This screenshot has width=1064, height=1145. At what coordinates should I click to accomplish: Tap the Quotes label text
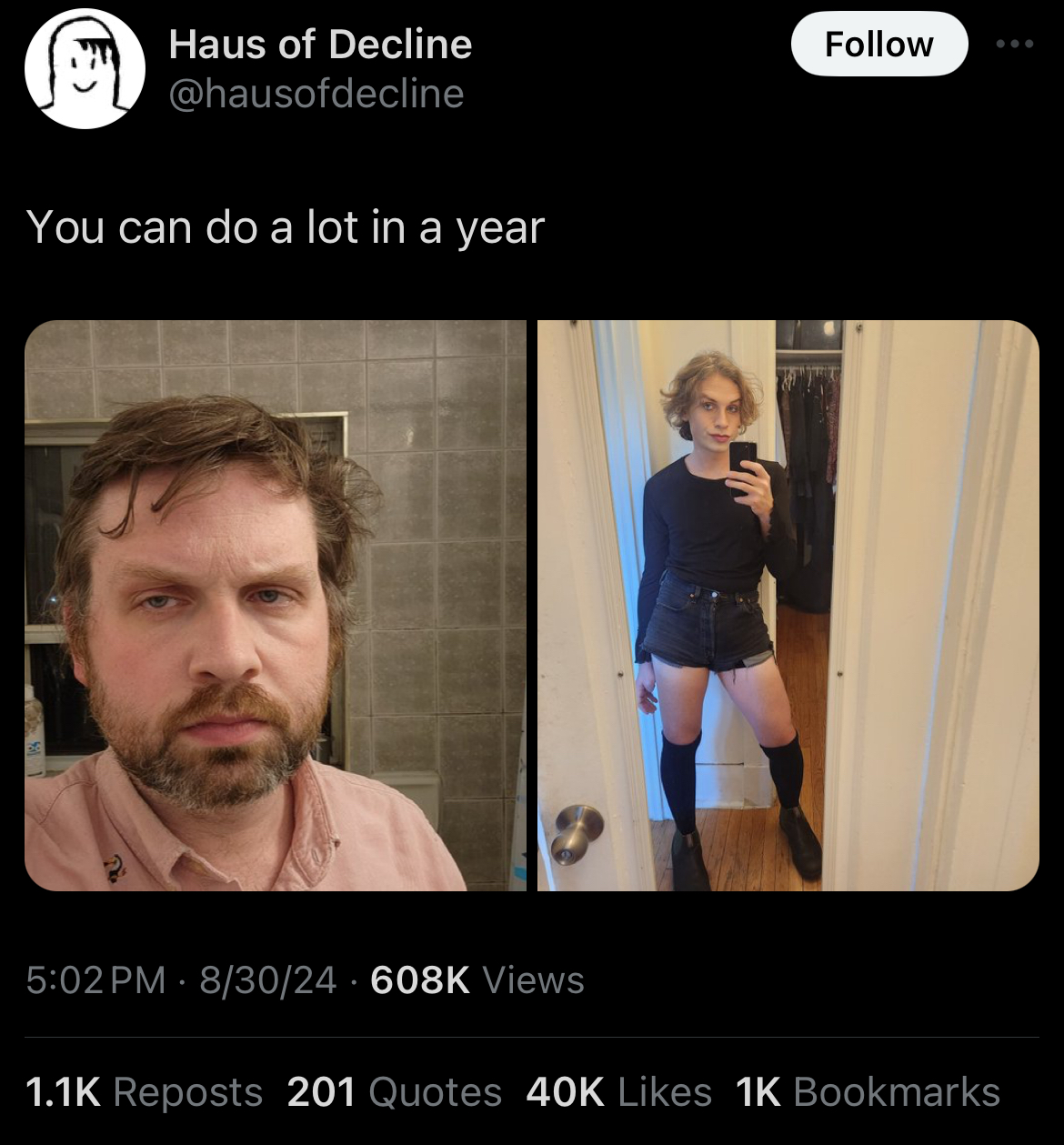click(436, 1092)
